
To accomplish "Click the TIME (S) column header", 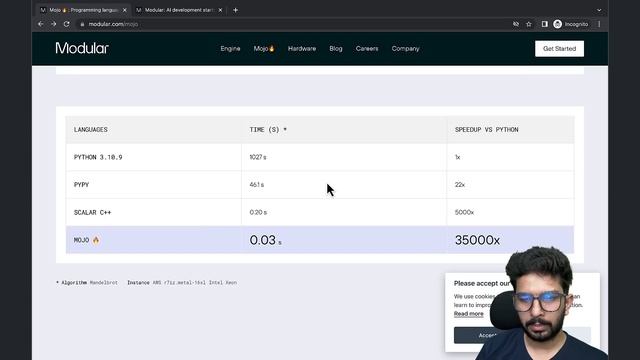I will click(x=268, y=129).
